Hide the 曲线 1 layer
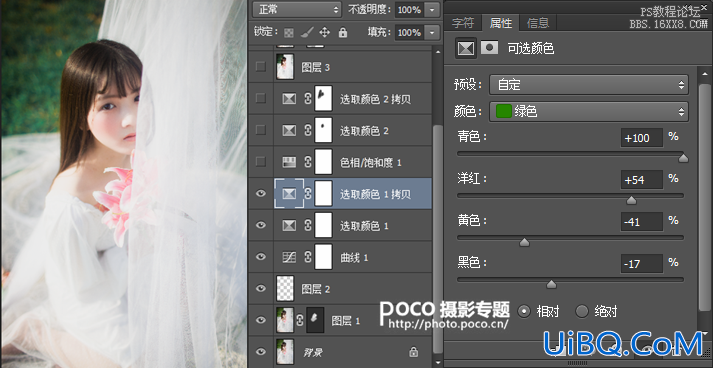713x368 pixels. point(261,257)
